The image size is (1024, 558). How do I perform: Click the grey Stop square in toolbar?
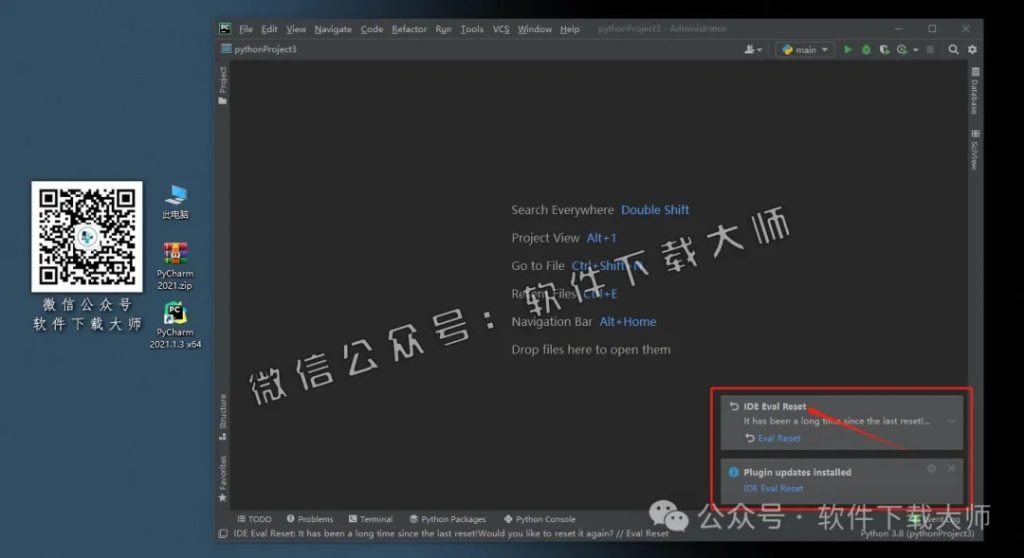pos(931,50)
